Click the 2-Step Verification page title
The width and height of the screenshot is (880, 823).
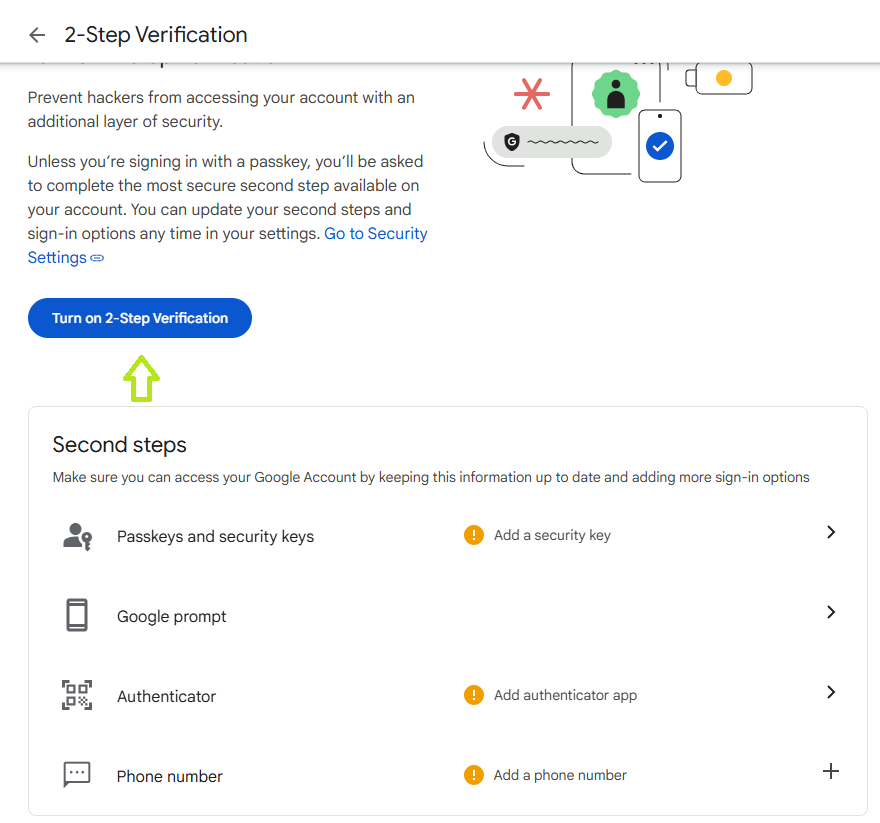156,35
